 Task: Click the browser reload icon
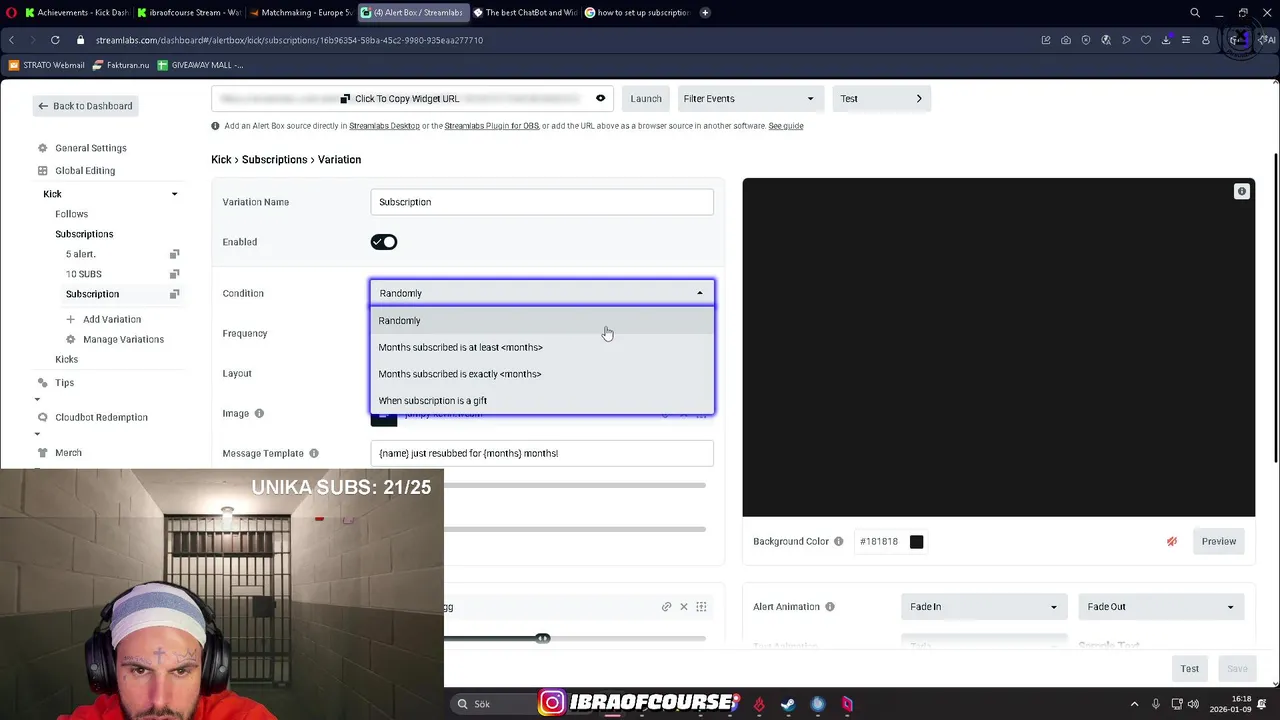55,40
